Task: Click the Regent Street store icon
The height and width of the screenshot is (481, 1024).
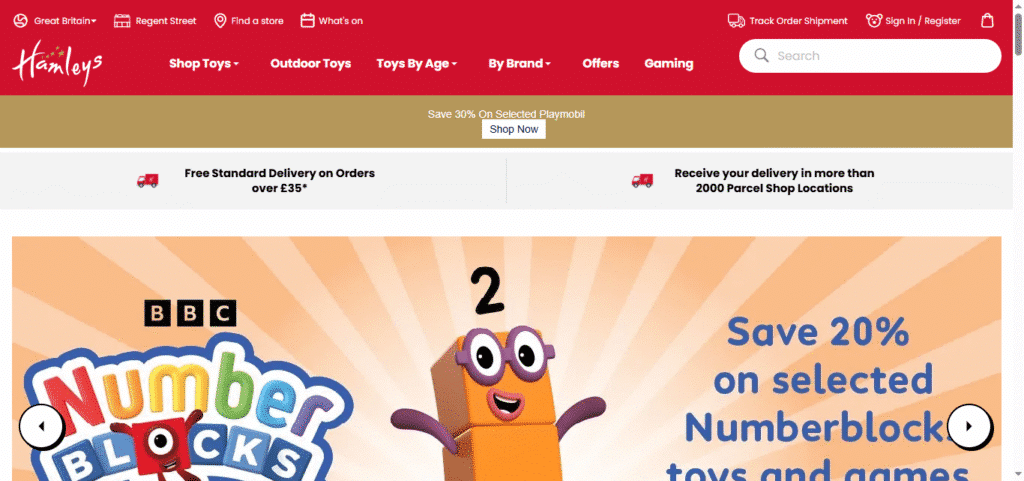Action: (122, 21)
